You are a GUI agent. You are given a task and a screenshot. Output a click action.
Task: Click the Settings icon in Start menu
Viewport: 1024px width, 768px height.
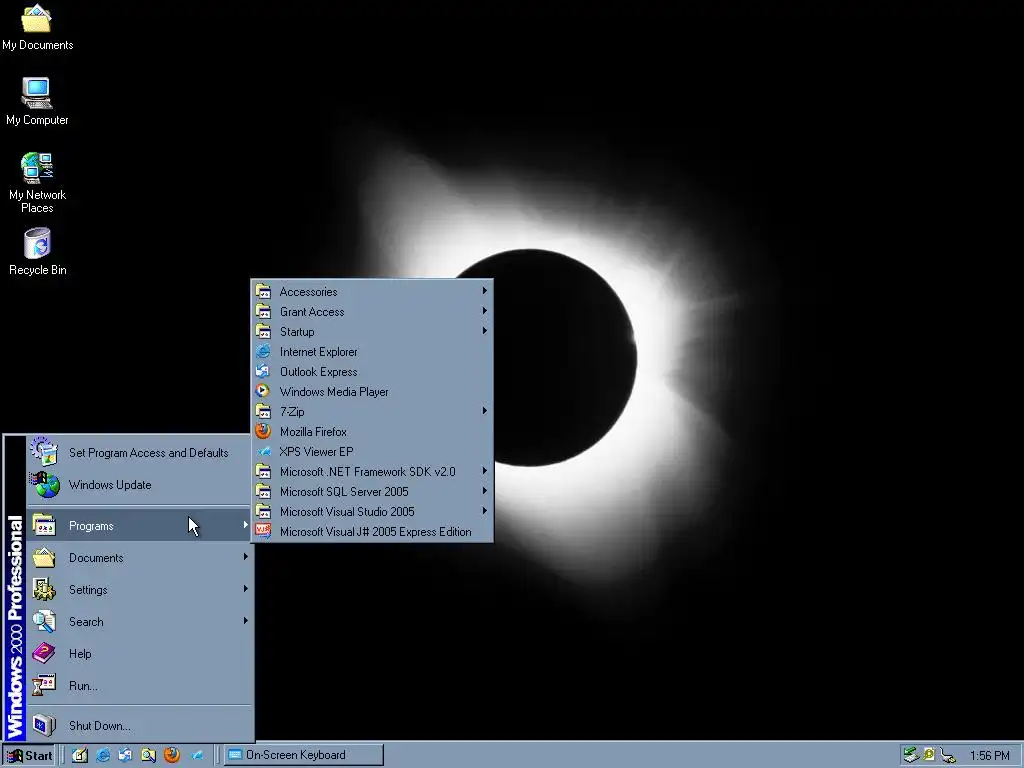(x=44, y=589)
